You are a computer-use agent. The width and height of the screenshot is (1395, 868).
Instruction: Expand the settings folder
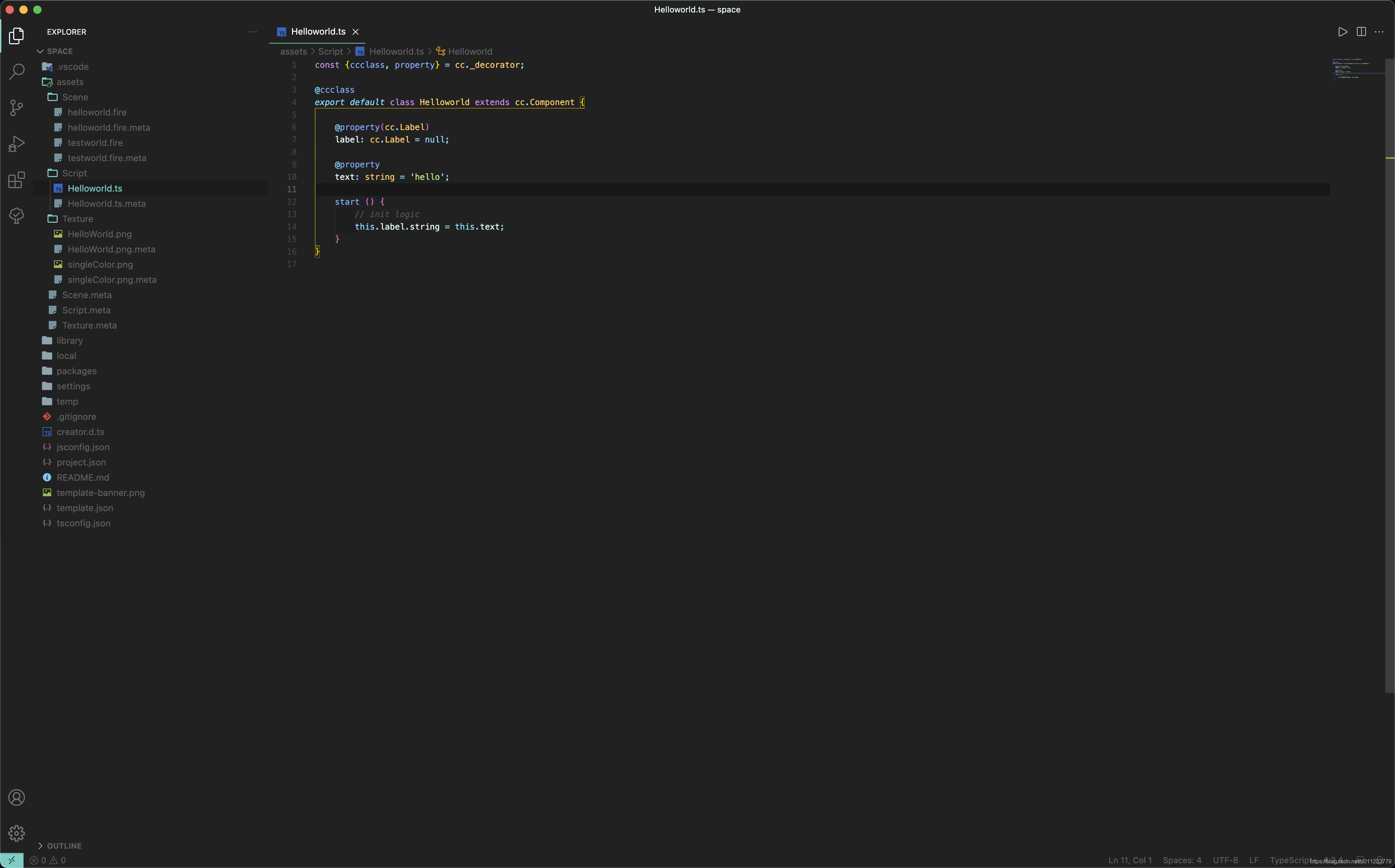tap(73, 386)
